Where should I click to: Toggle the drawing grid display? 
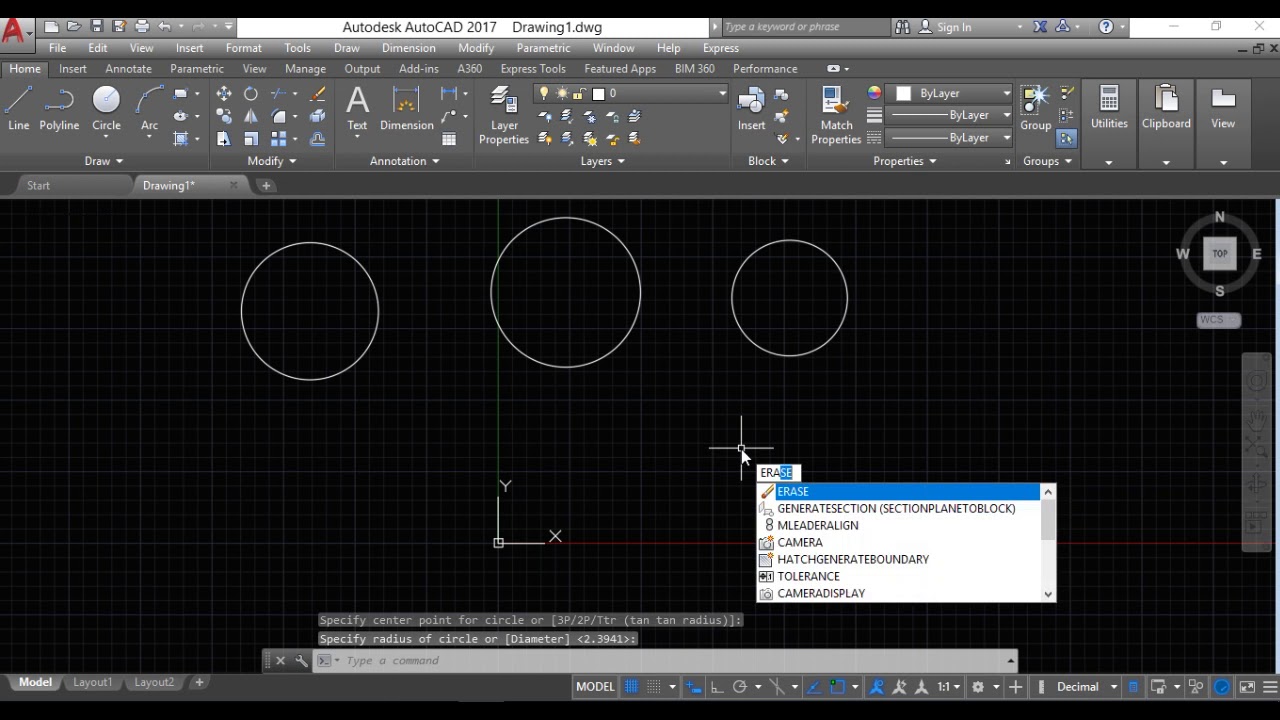tap(631, 687)
